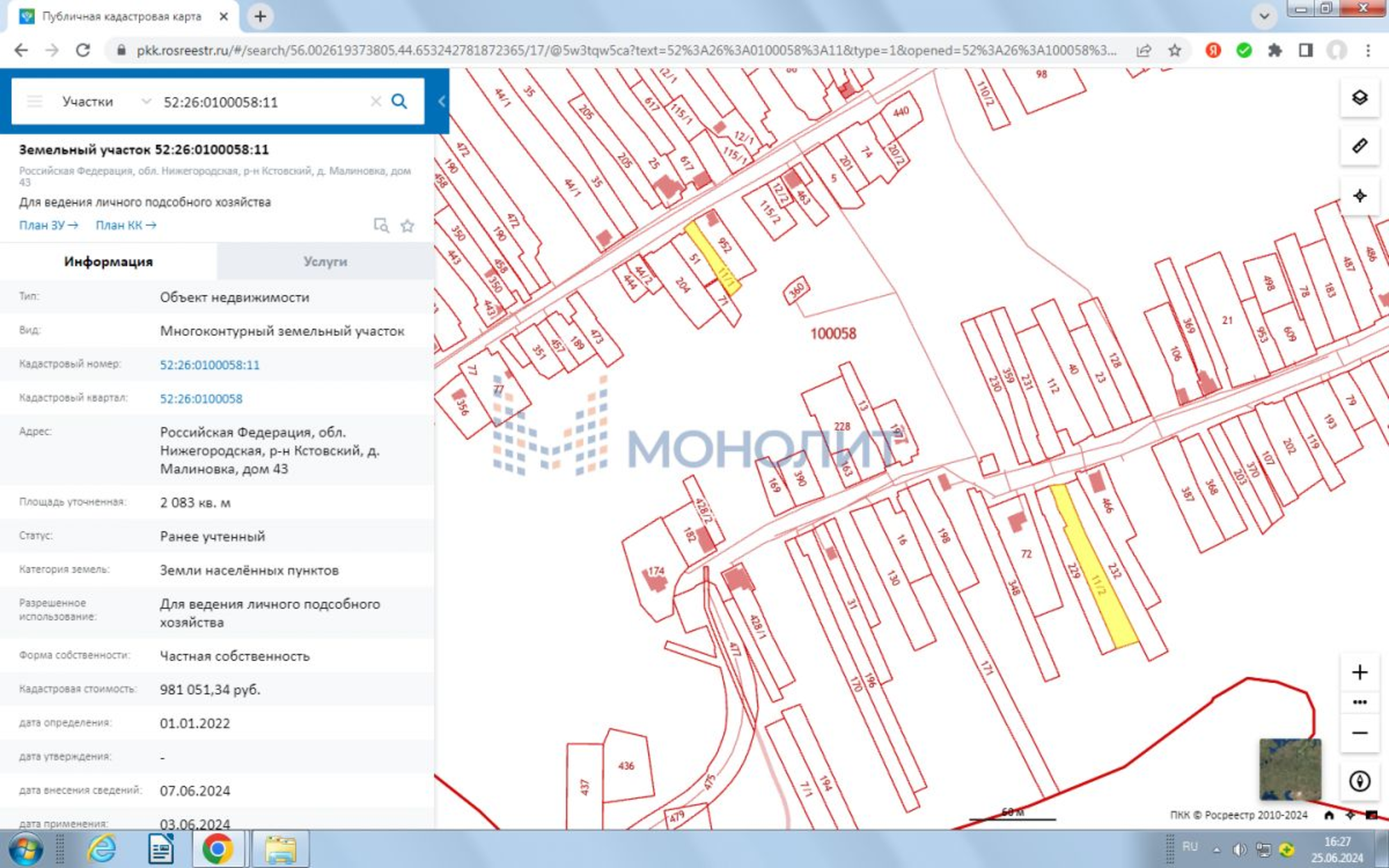Open a new browser tab

tap(260, 16)
